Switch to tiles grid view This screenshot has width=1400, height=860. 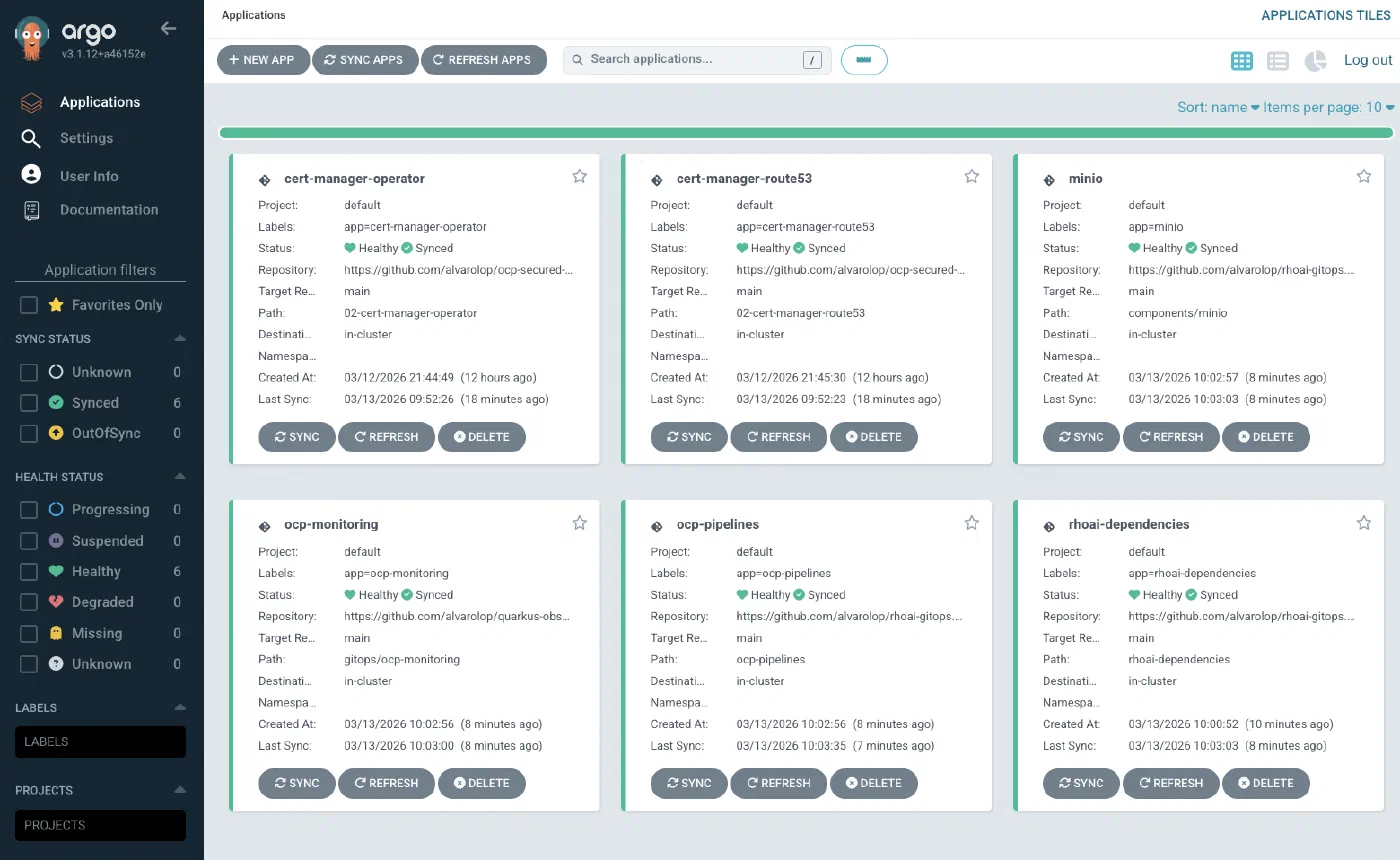(x=1241, y=60)
